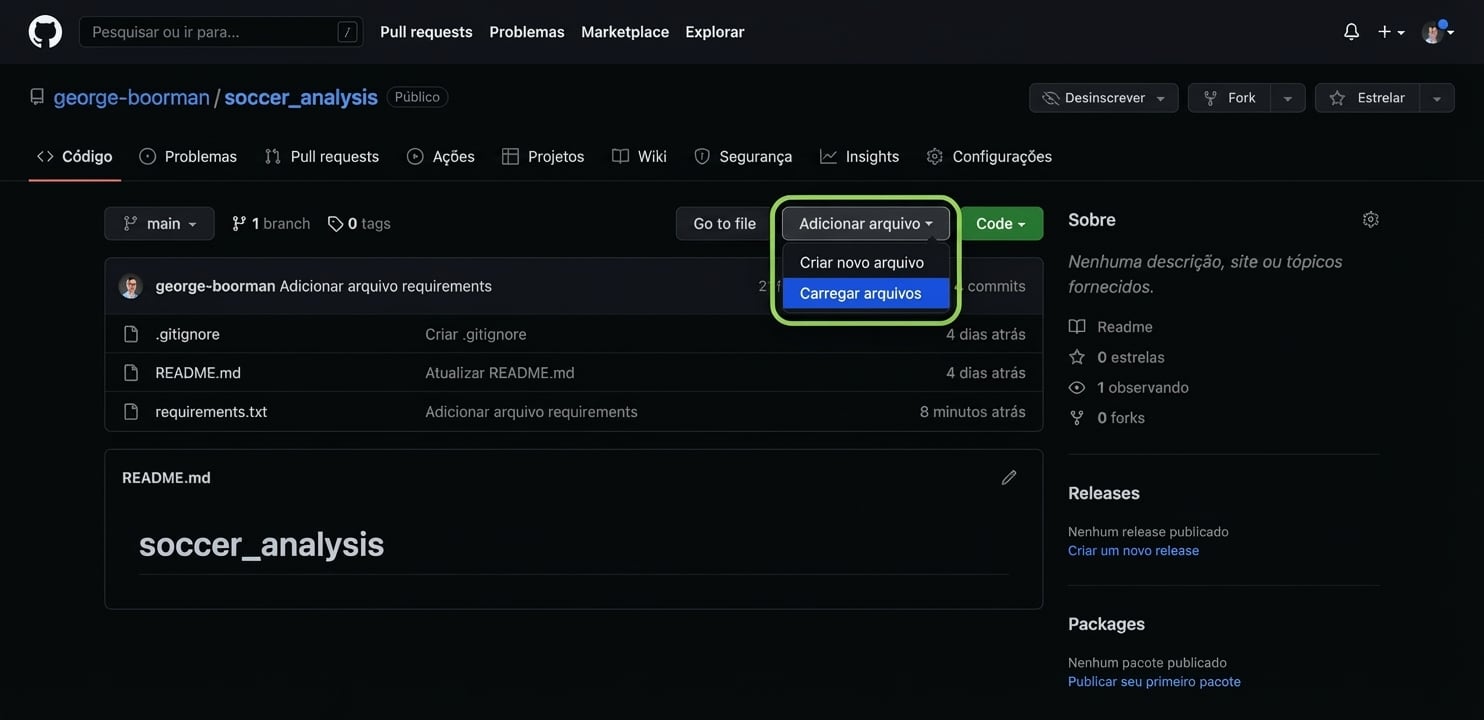This screenshot has width=1484, height=720.
Task: Open the green Code dropdown
Action: pyautogui.click(x=1001, y=224)
